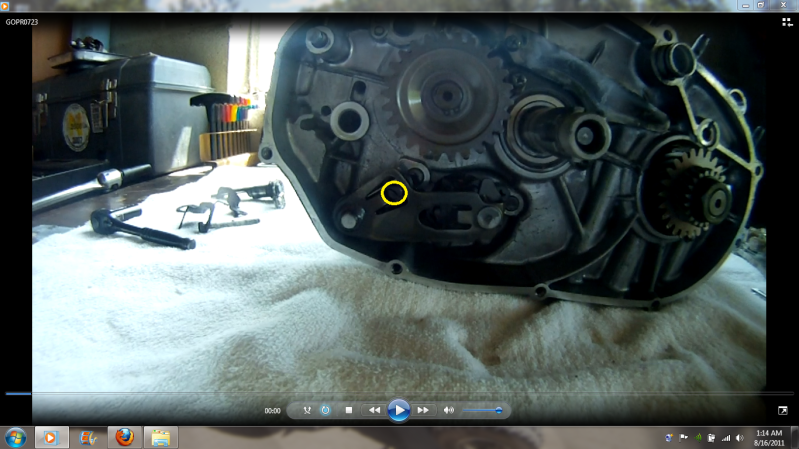Viewport: 799px width, 449px height.
Task: Click the Action Center flag tray icon
Action: (683, 438)
